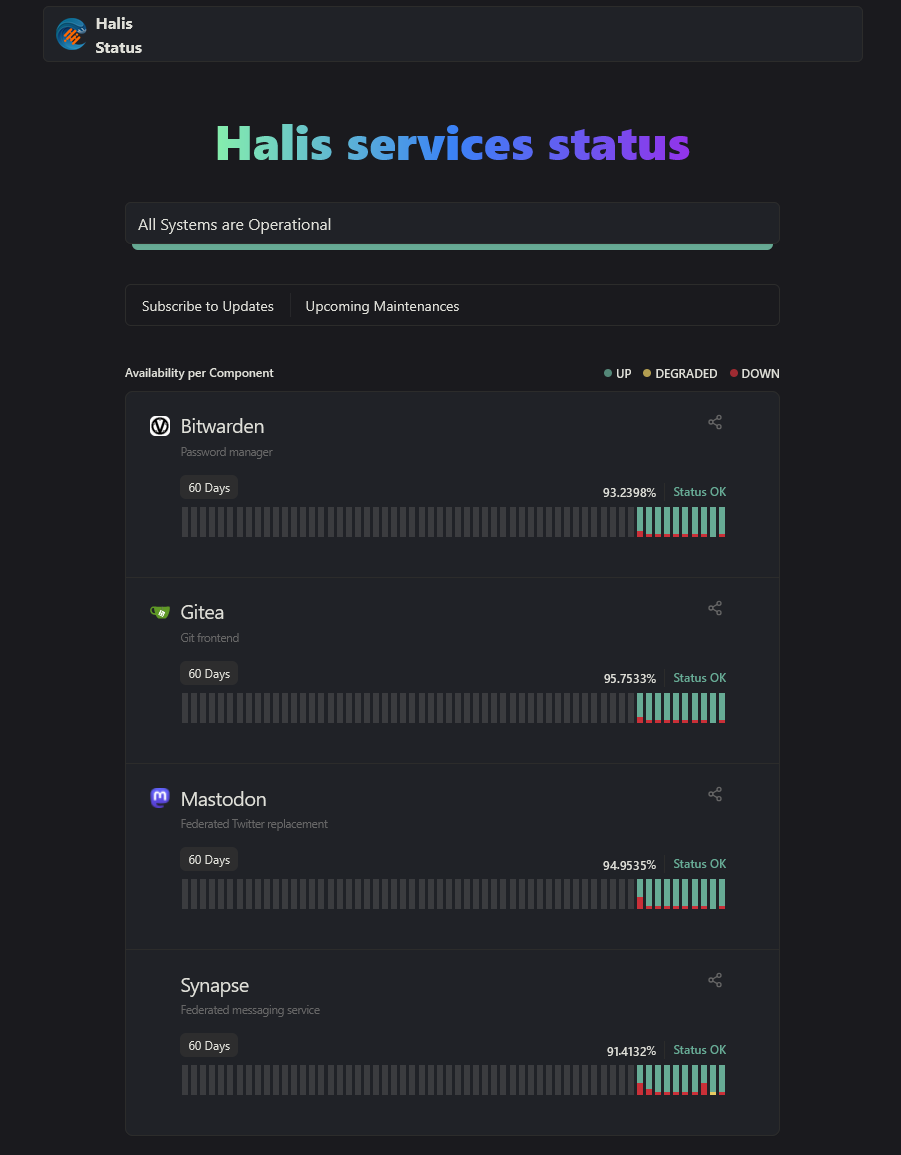Open the 60 Days selector for Bitwarden
This screenshot has width=901, height=1155.
tap(209, 488)
